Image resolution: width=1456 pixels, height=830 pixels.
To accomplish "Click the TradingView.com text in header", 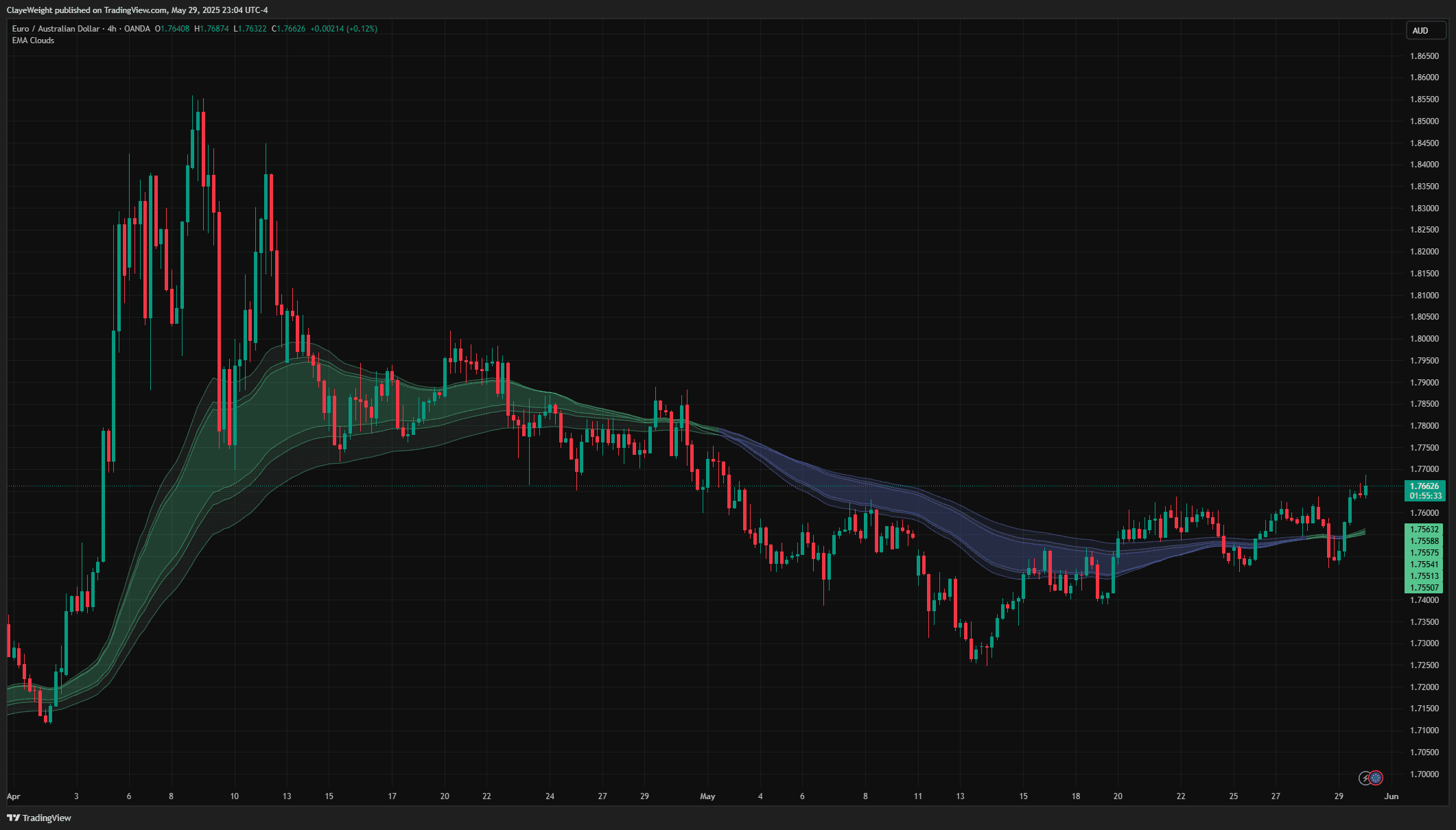I will [135, 10].
